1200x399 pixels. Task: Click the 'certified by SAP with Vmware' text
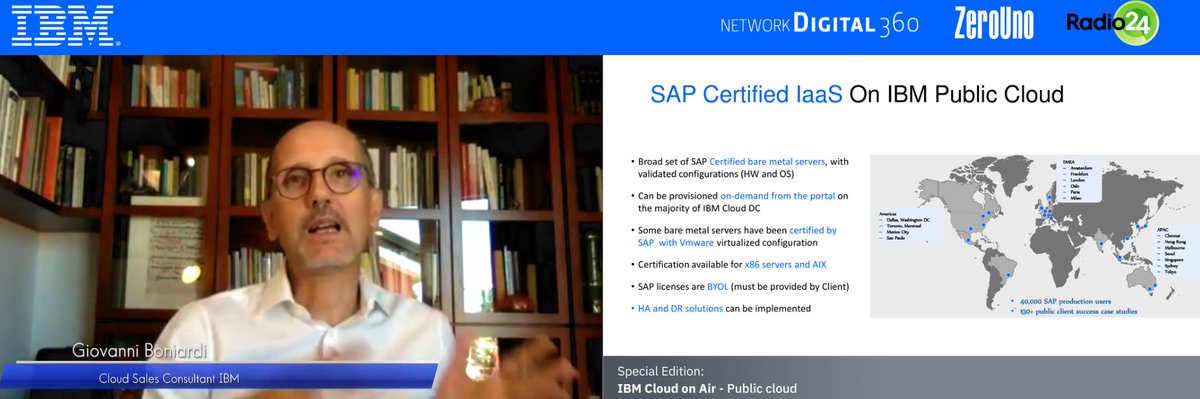coord(737,236)
